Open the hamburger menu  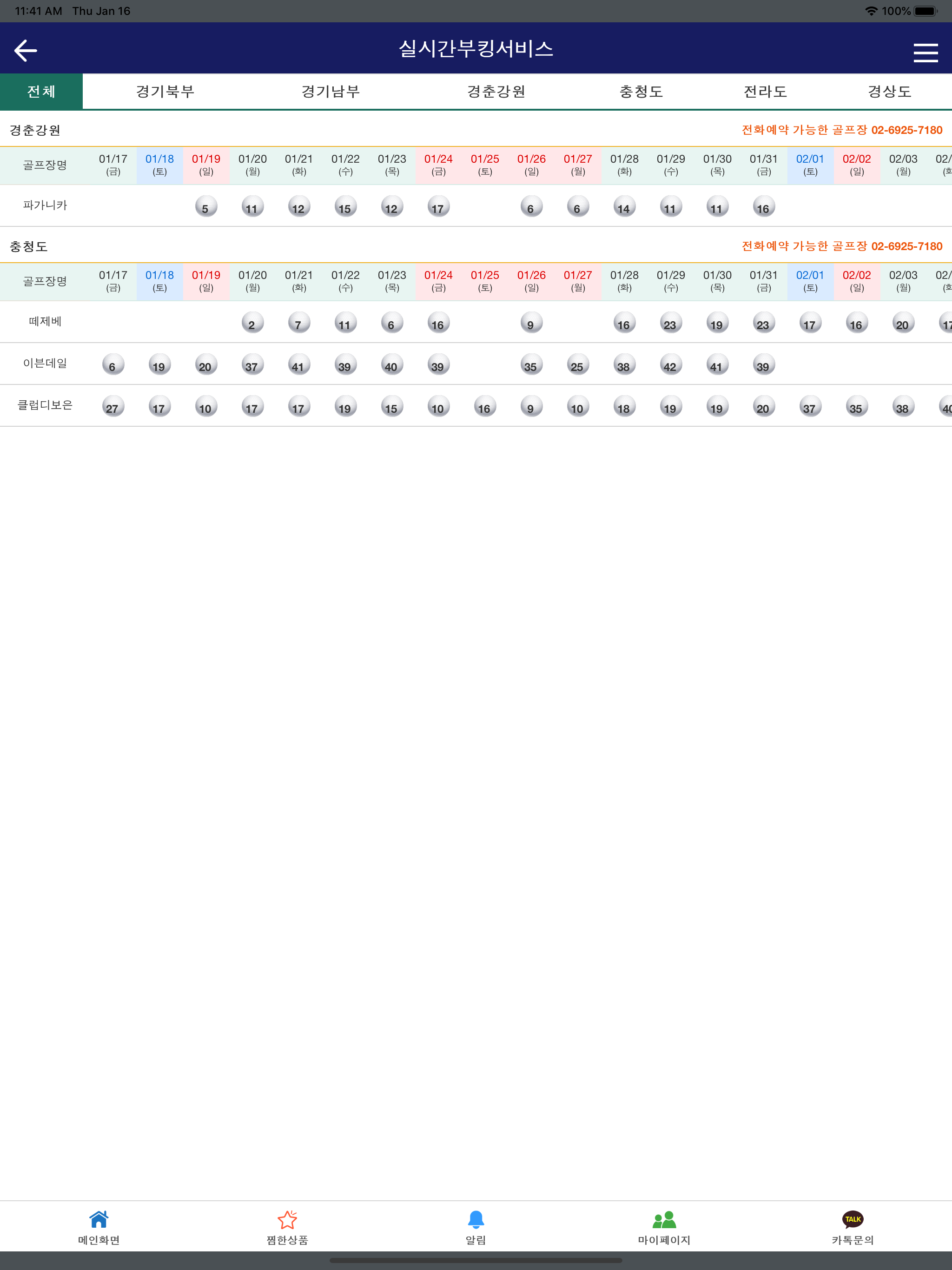[x=926, y=52]
